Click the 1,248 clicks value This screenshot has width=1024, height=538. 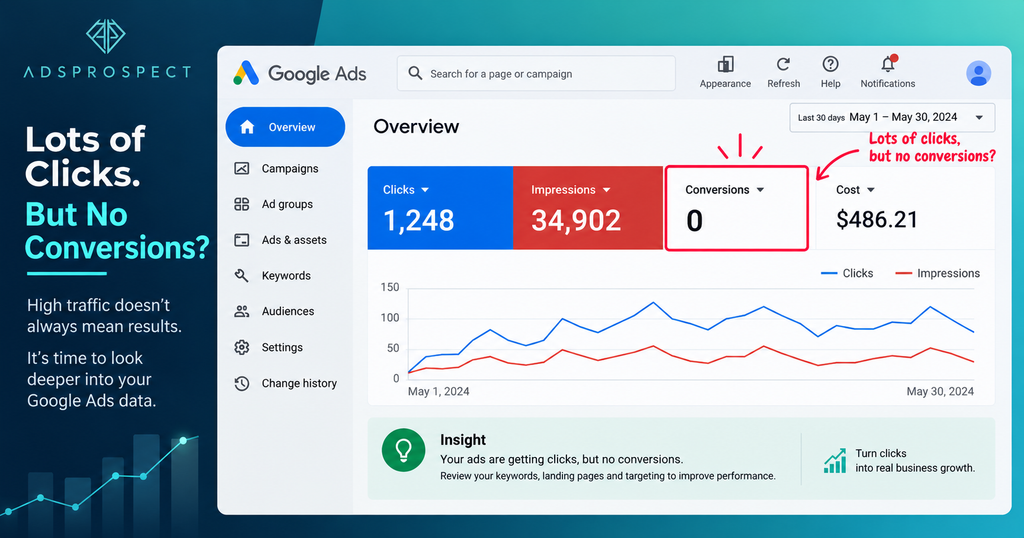tap(418, 221)
